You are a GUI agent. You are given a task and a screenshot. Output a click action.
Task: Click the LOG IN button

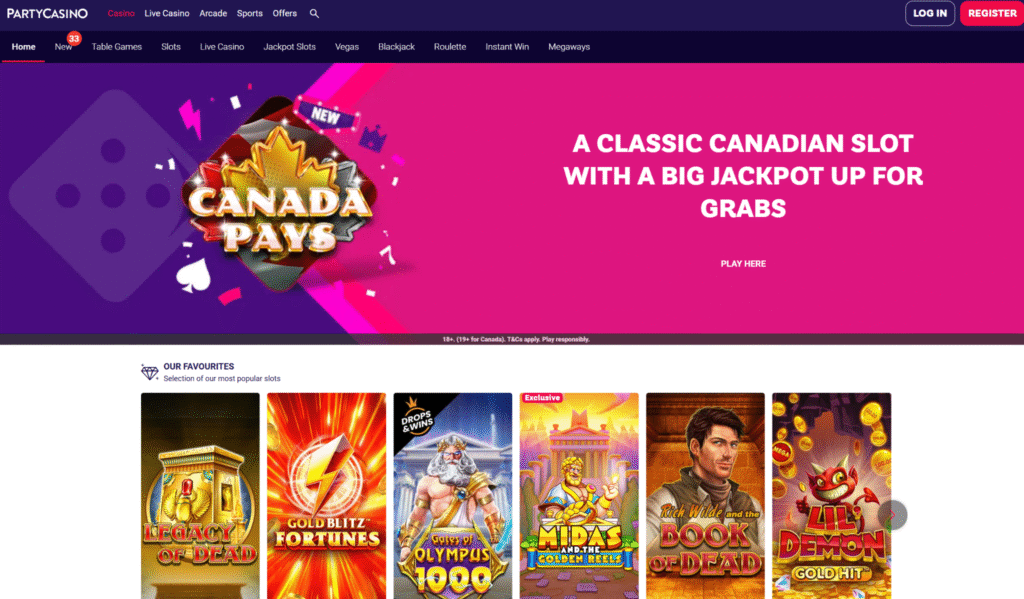(930, 13)
